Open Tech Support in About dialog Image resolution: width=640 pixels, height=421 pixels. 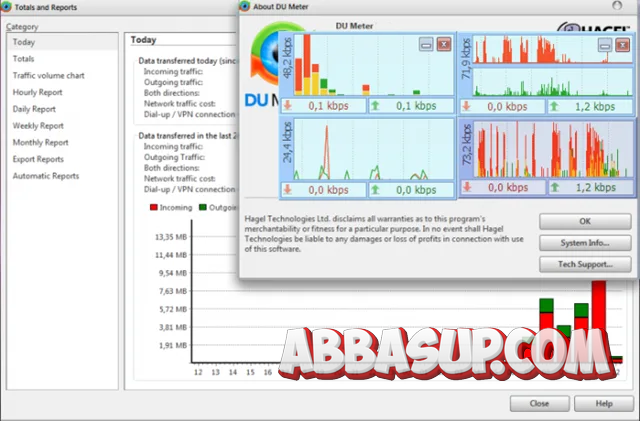(585, 264)
